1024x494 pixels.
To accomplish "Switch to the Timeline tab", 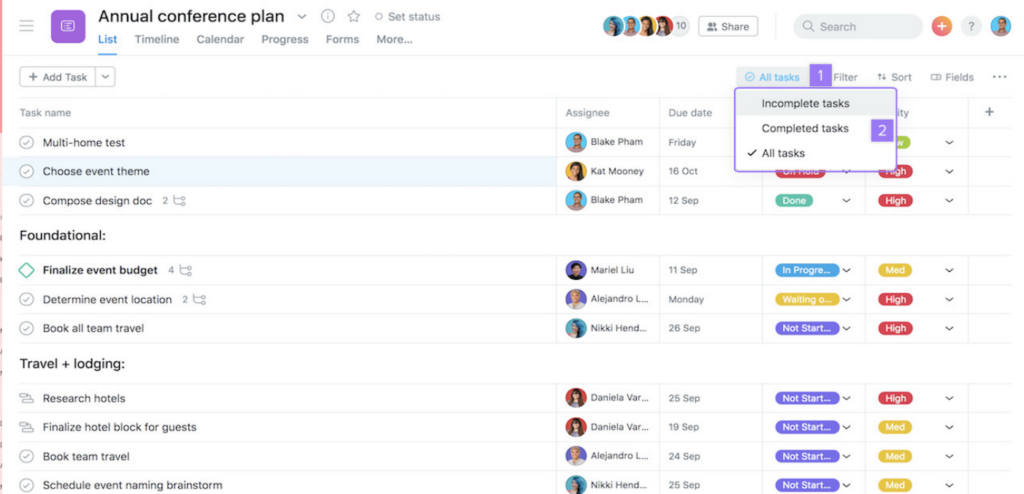I will click(156, 39).
